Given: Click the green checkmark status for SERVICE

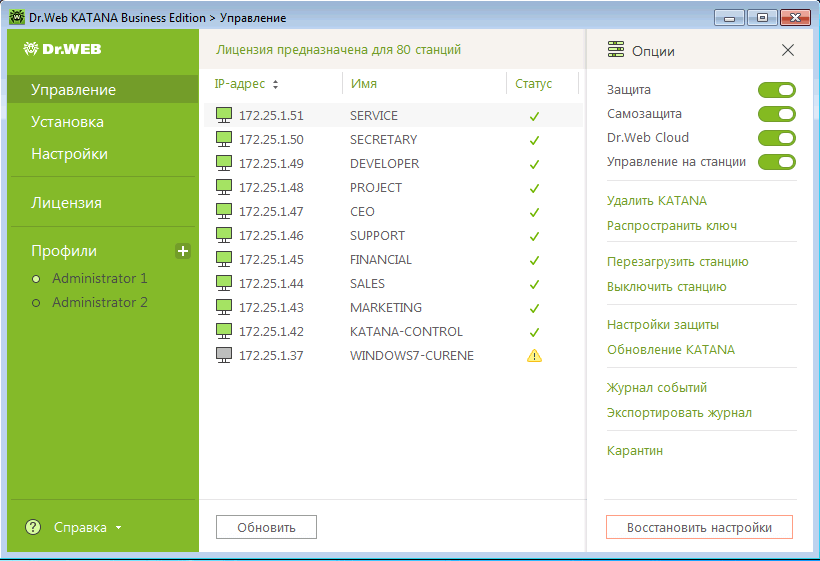Looking at the screenshot, I should click(x=534, y=116).
